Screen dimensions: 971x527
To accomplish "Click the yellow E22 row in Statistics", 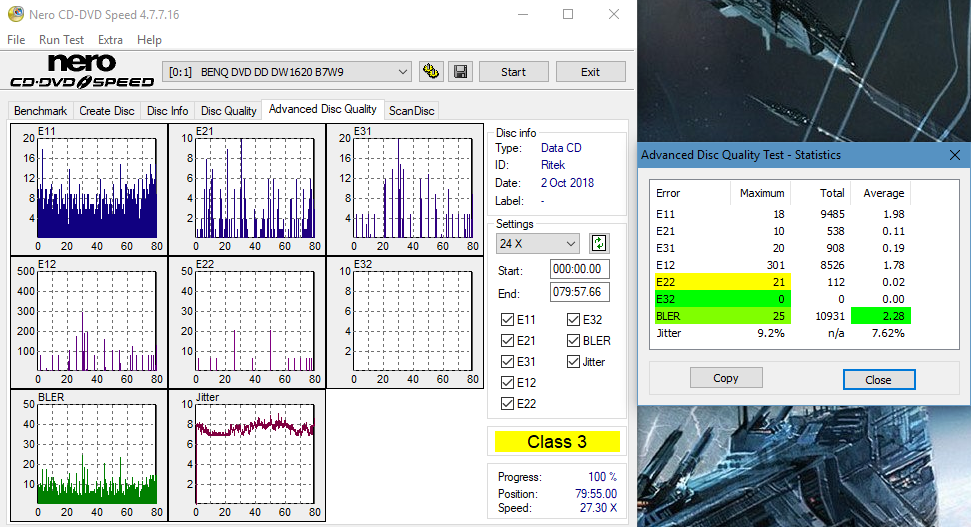I will coord(723,282).
